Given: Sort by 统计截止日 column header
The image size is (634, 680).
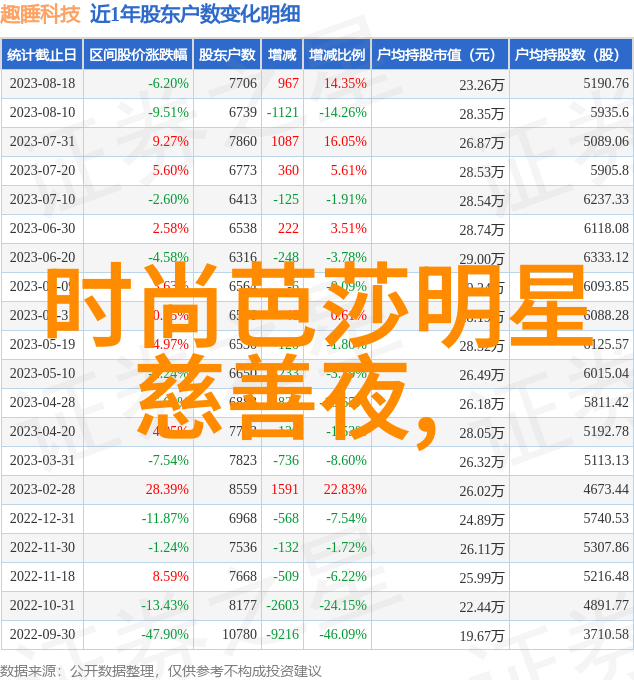Looking at the screenshot, I should click(42, 55).
